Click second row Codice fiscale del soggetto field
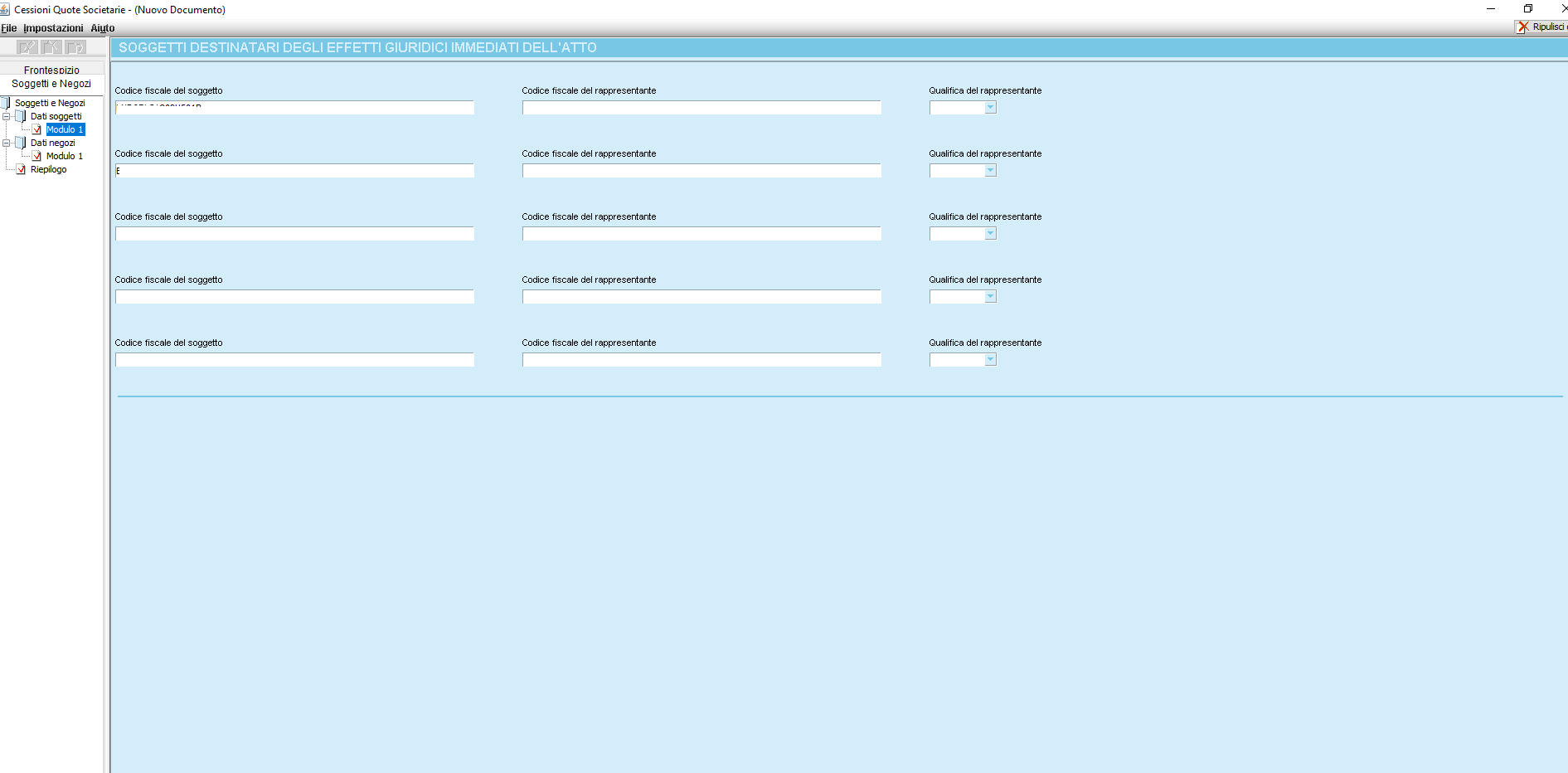Screen dimensions: 1568x773 coord(294,171)
